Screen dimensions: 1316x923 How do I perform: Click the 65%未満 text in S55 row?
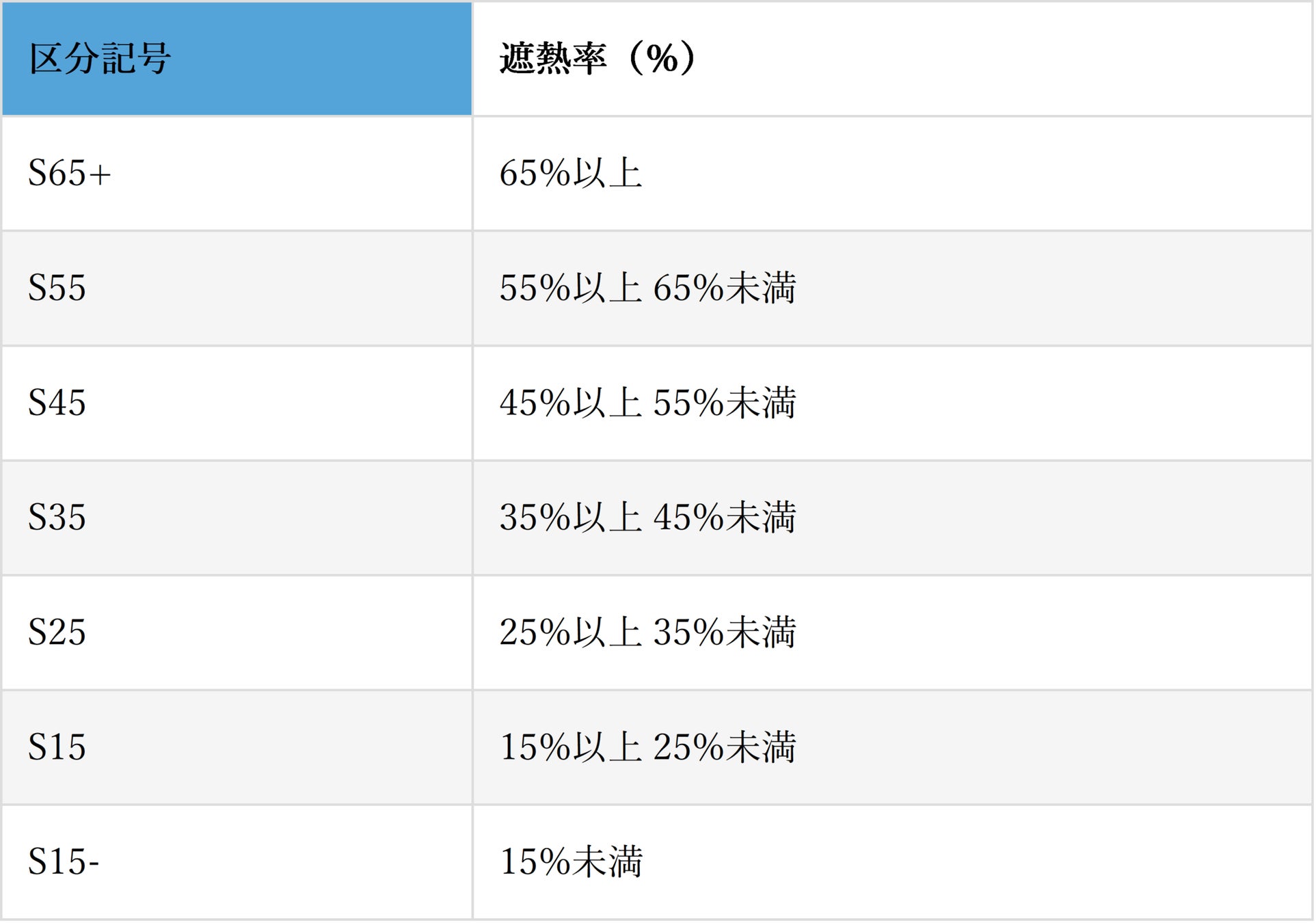pyautogui.click(x=725, y=288)
